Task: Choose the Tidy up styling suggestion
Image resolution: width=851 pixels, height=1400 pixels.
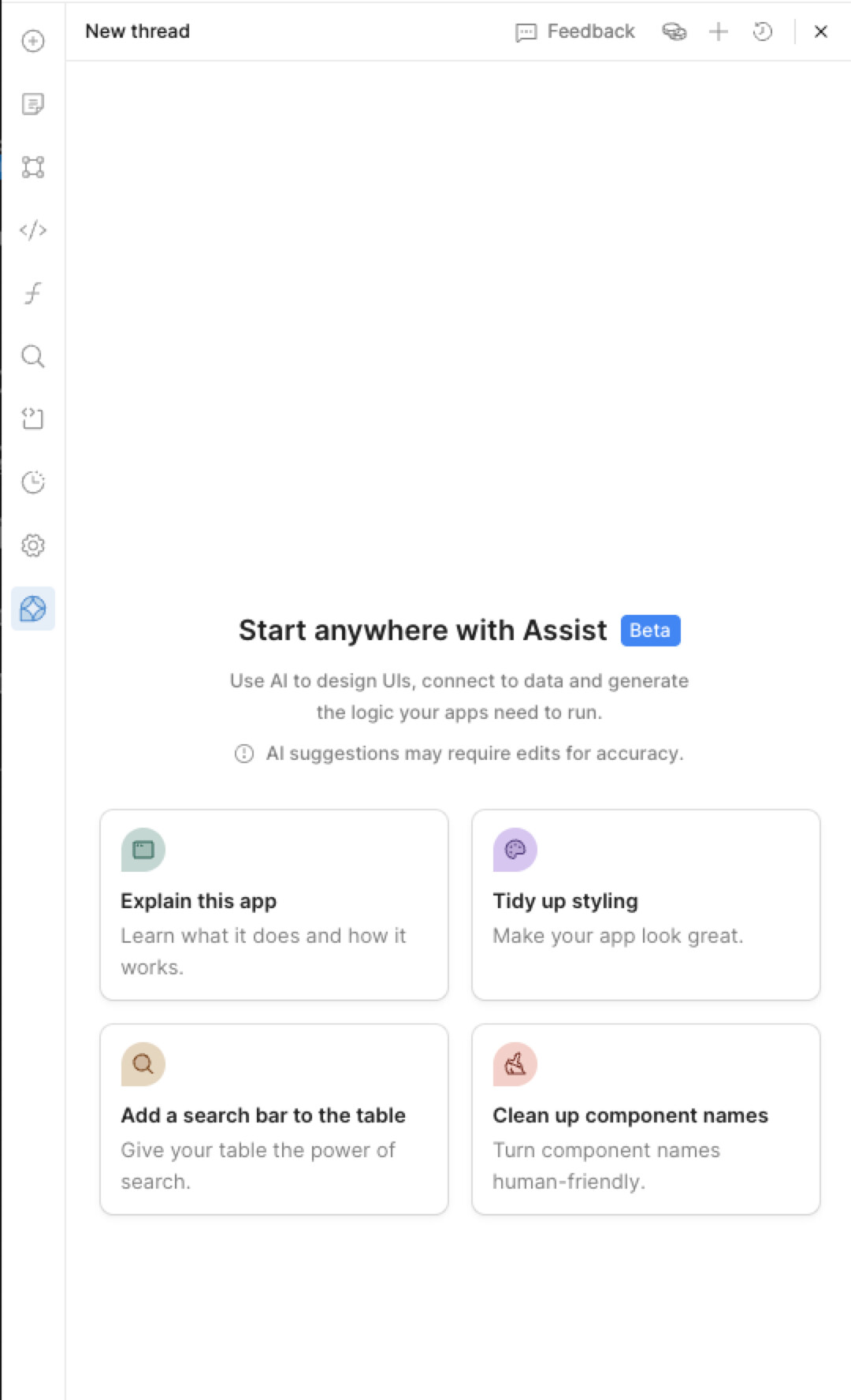Action: [646, 905]
